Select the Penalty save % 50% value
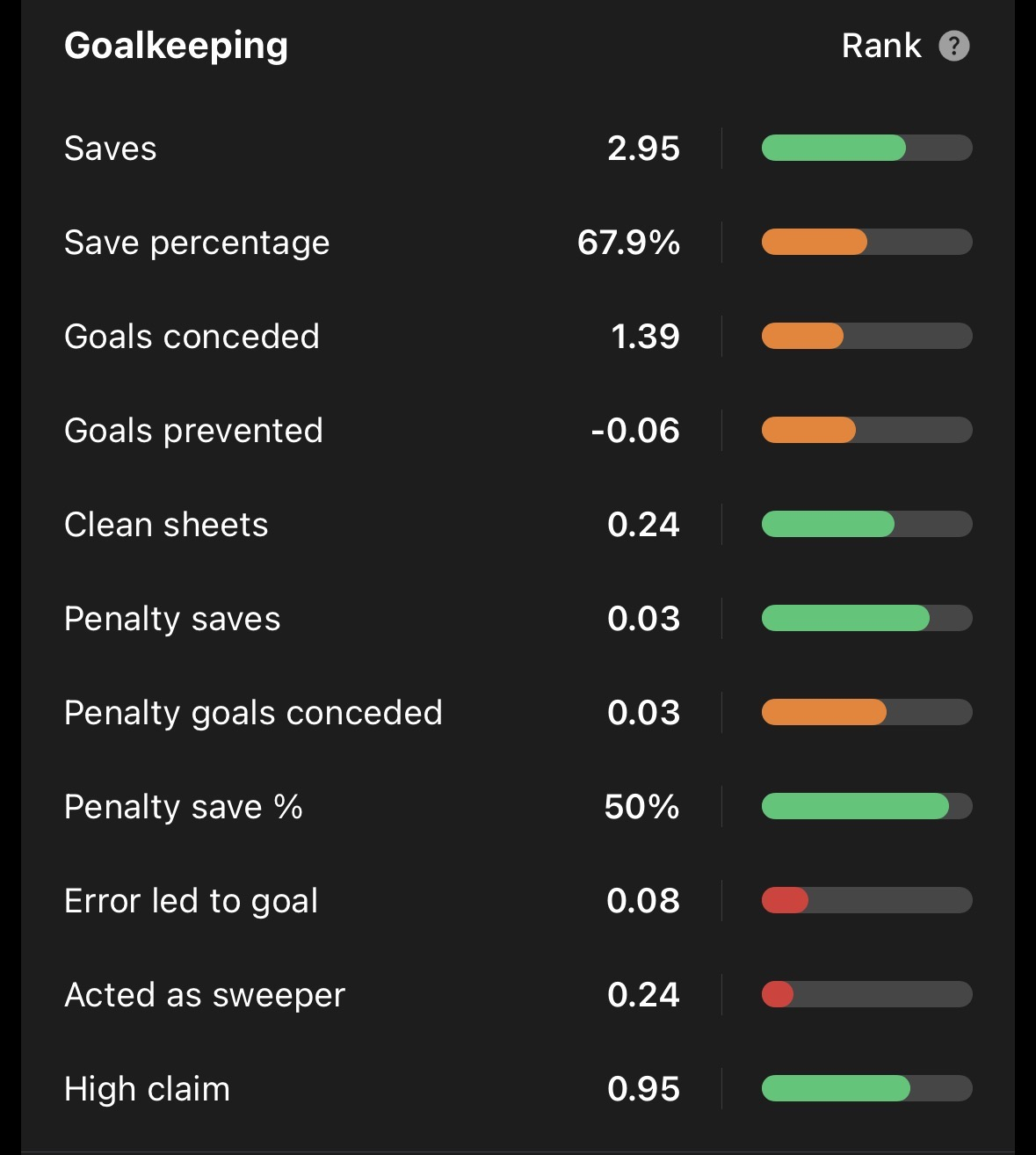 point(641,807)
